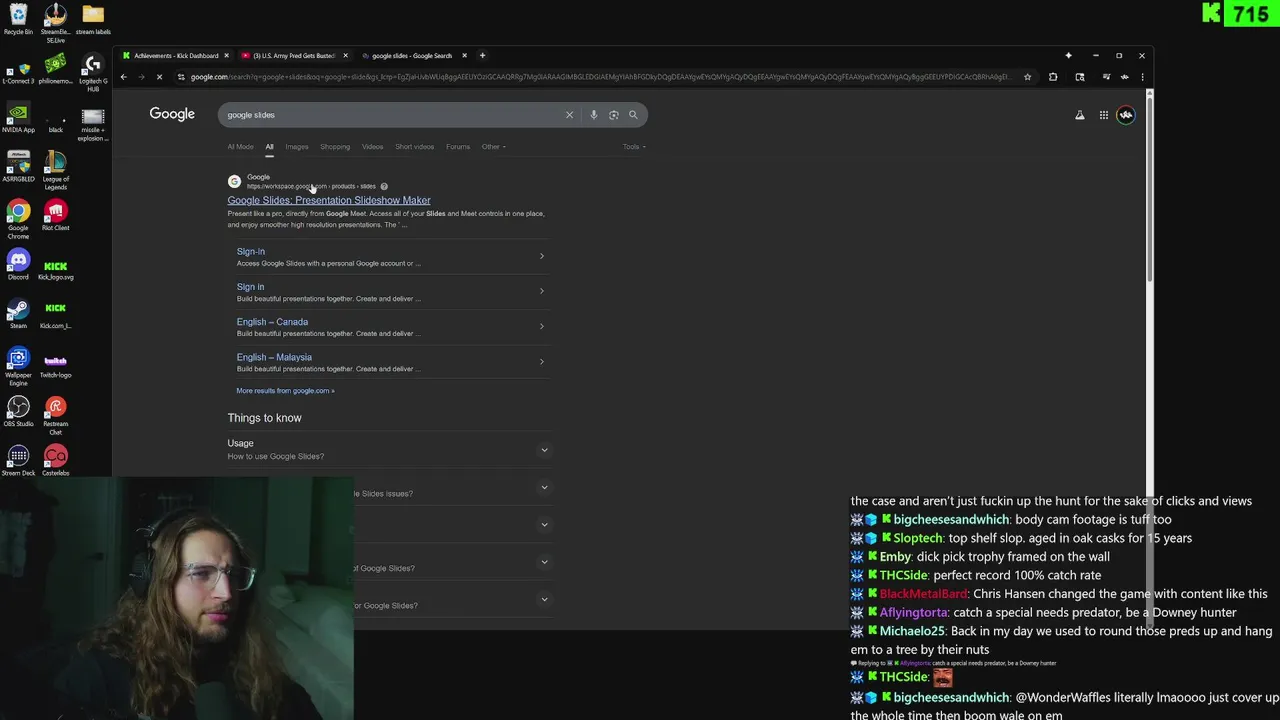Viewport: 1280px width, 720px height.
Task: Clear the Google search box text
Action: (x=570, y=115)
